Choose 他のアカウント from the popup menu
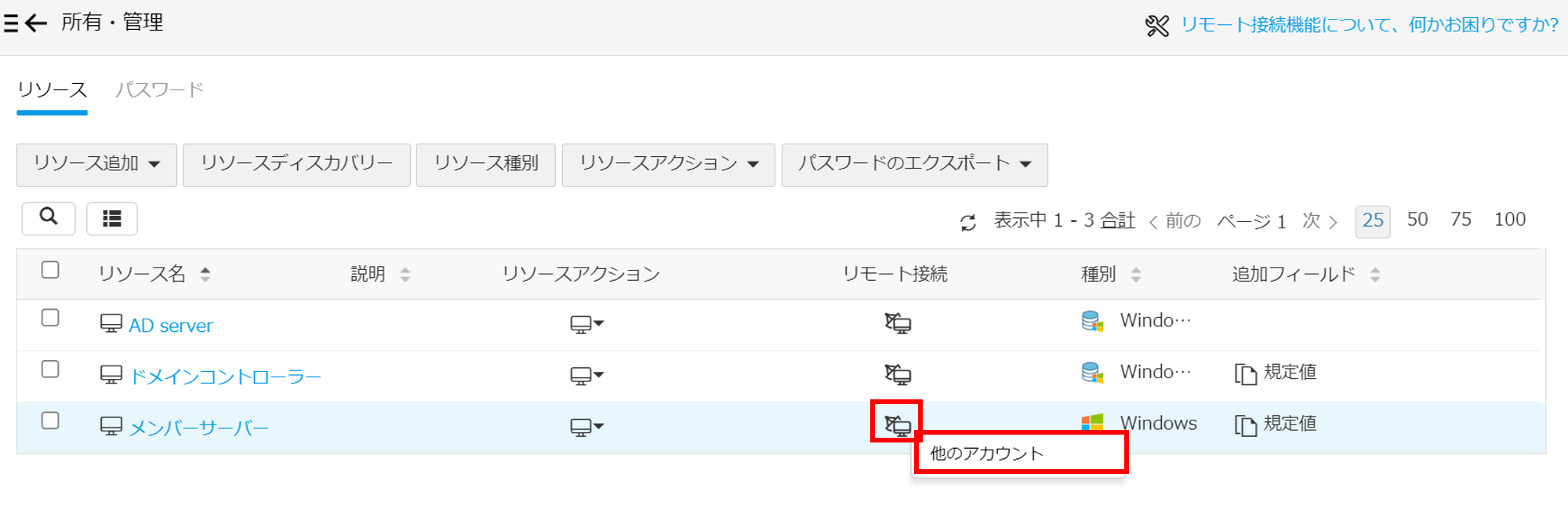Viewport: 1568px width, 528px height. pyautogui.click(x=986, y=453)
